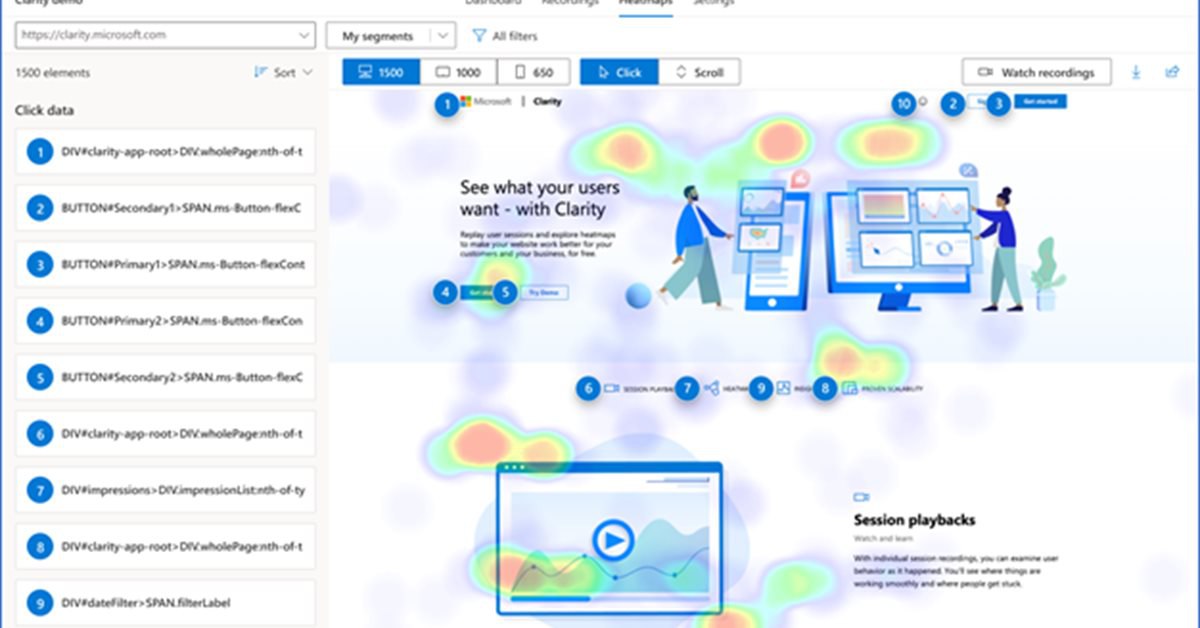Screen dimensions: 1200x628
Task: Select element 9 DIV#dateFilter in list
Action: pos(166,603)
